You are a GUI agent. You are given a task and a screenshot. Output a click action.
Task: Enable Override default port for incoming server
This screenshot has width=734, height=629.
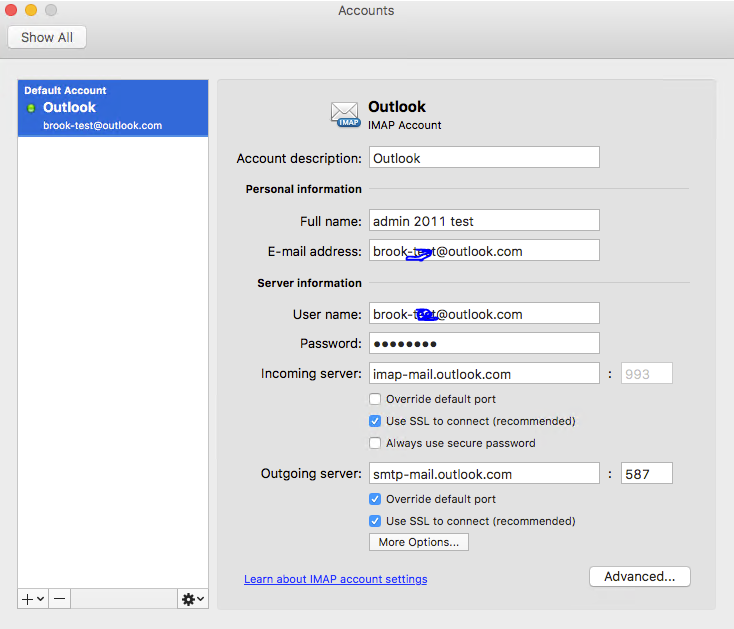375,399
